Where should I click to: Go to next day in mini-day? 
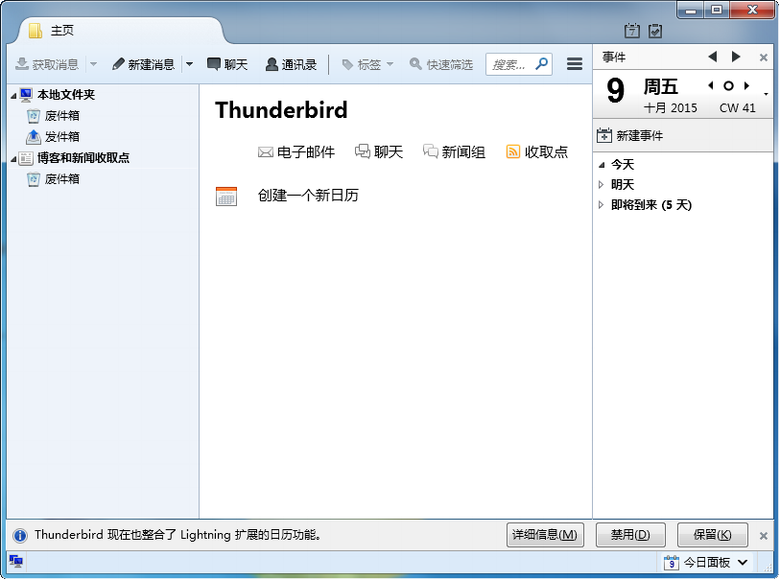click(x=746, y=86)
